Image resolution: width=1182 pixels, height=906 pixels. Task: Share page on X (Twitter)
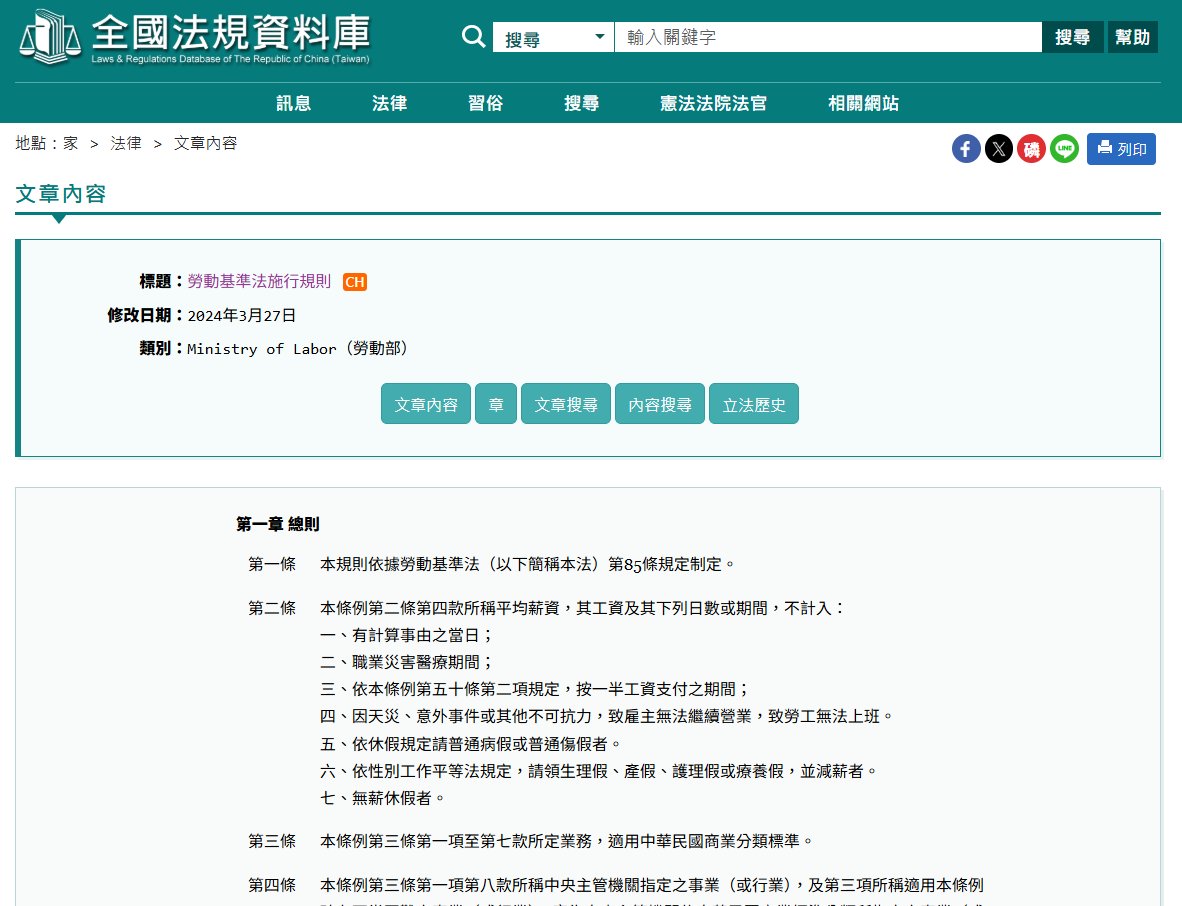point(999,149)
